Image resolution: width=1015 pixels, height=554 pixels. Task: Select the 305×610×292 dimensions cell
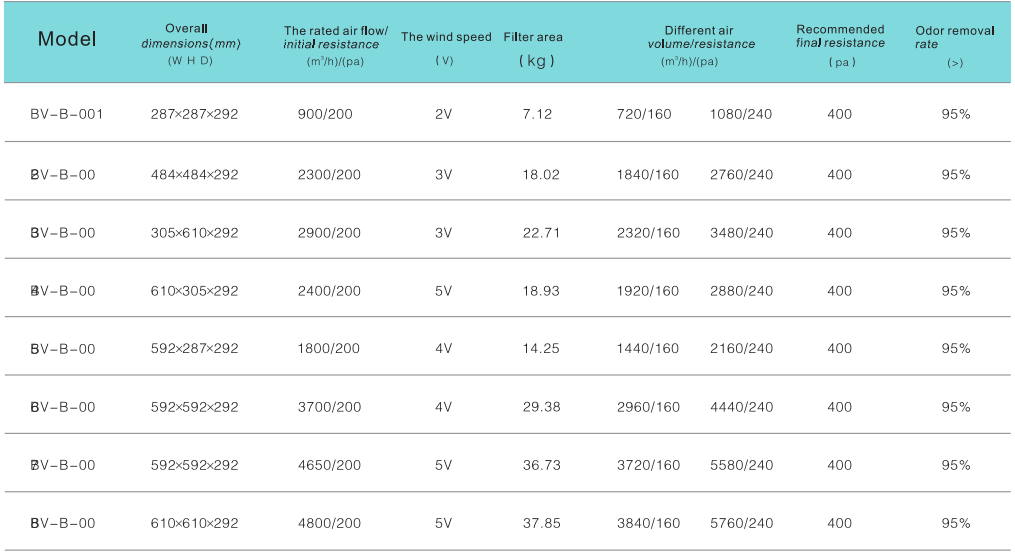[x=194, y=233]
